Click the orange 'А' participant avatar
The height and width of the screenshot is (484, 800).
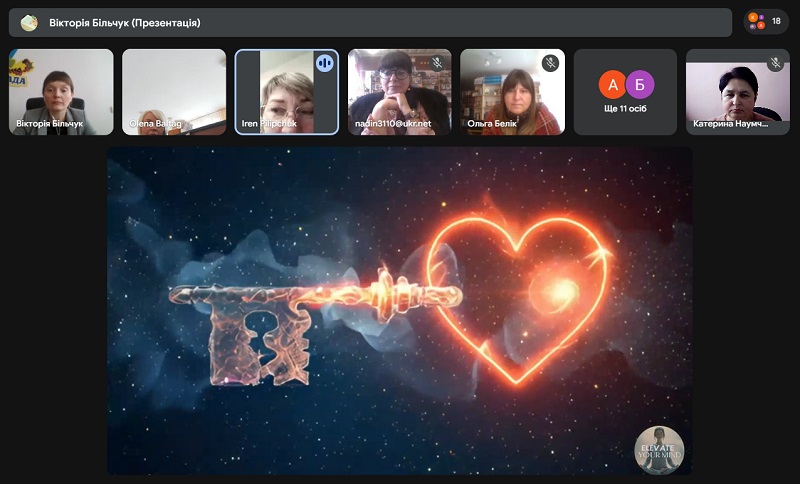tap(612, 84)
